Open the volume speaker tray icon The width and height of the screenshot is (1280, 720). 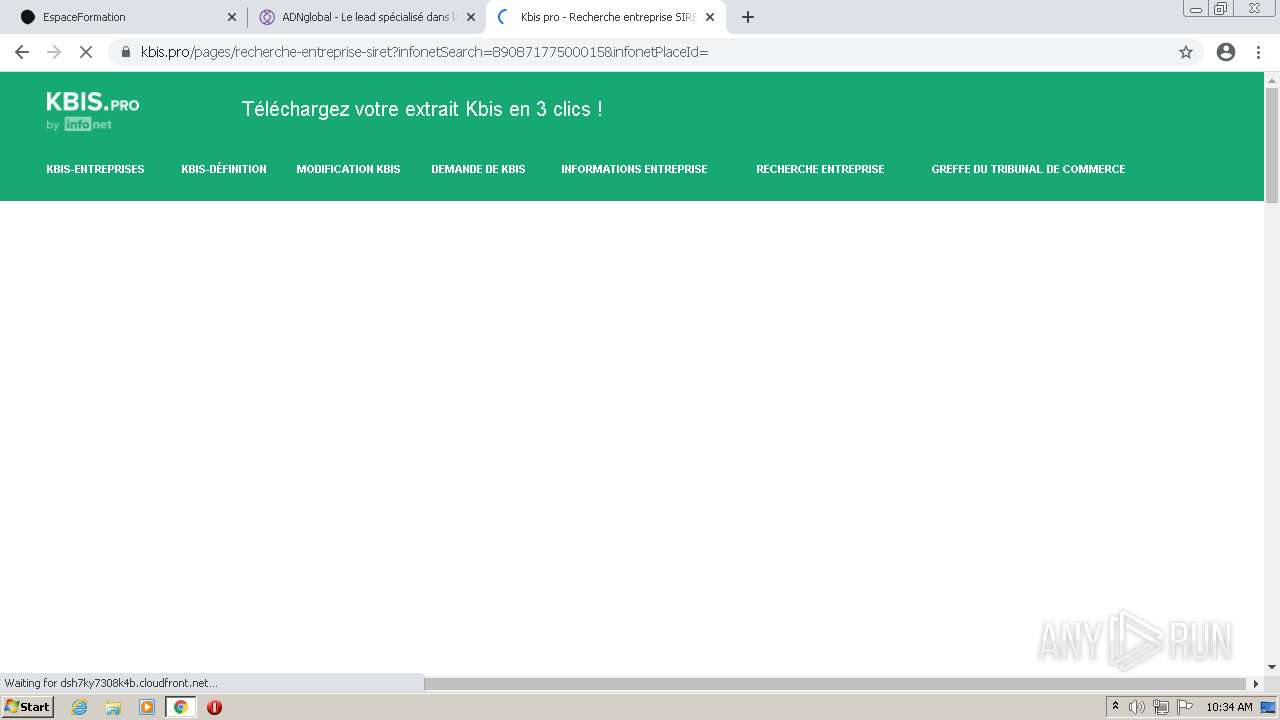click(x=1137, y=707)
